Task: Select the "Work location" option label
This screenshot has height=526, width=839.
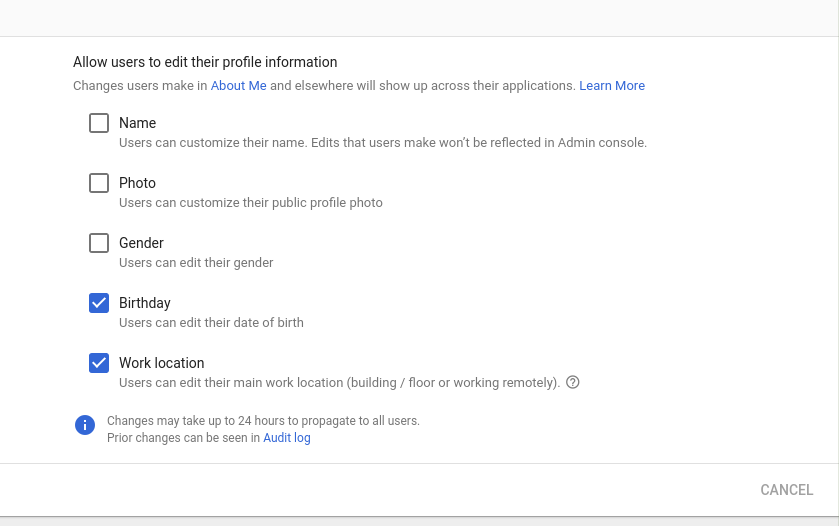Action: [161, 363]
